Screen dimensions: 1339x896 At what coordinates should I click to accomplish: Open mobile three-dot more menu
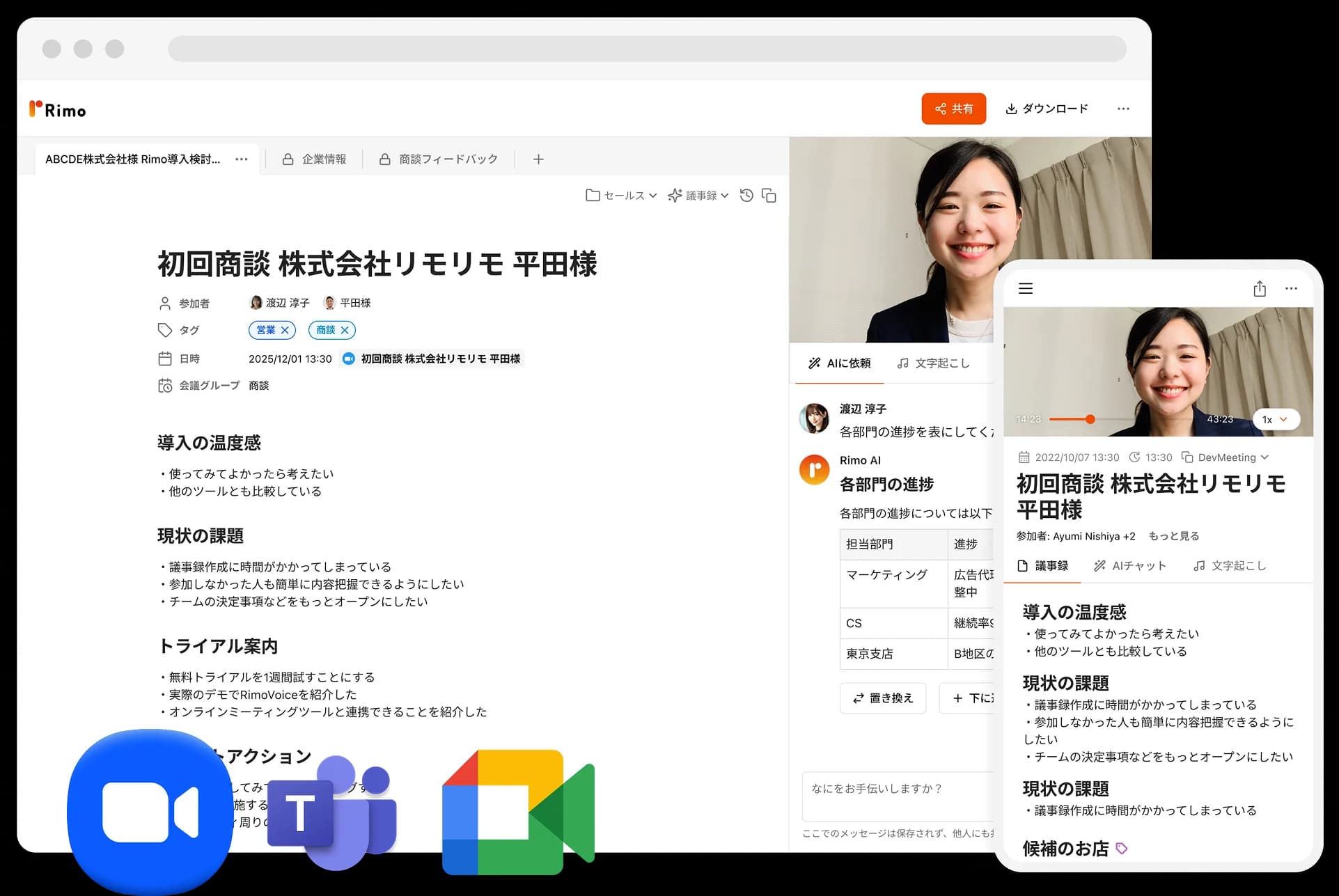tap(1291, 288)
